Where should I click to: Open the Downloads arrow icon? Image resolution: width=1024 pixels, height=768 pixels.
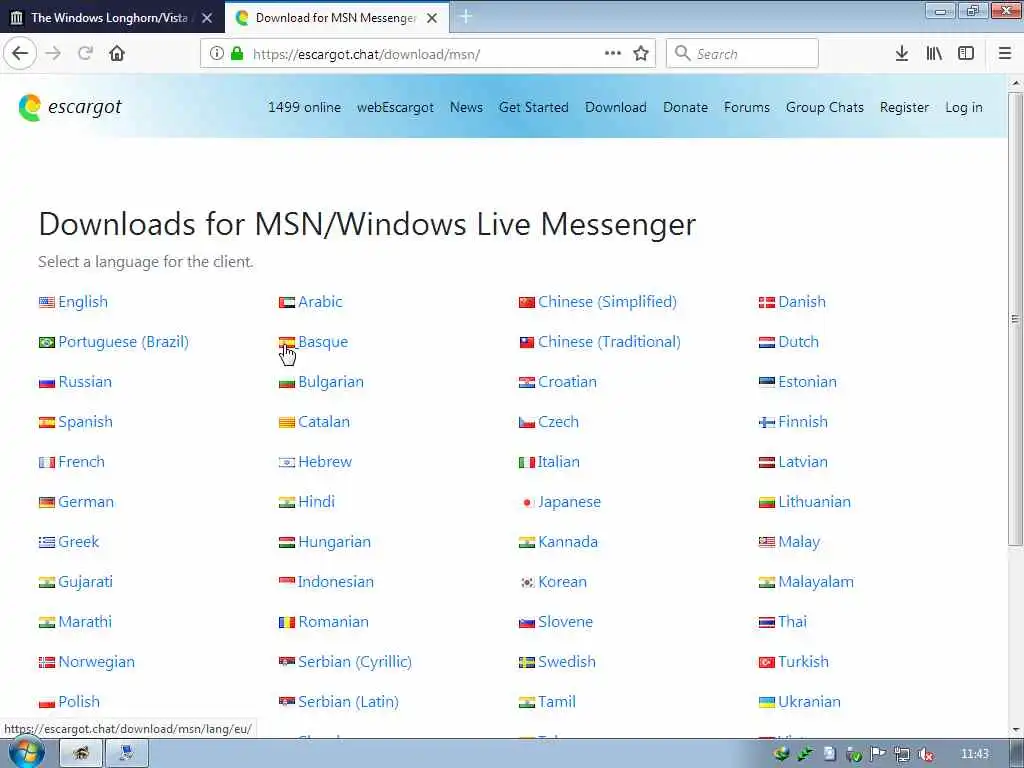[x=902, y=54]
